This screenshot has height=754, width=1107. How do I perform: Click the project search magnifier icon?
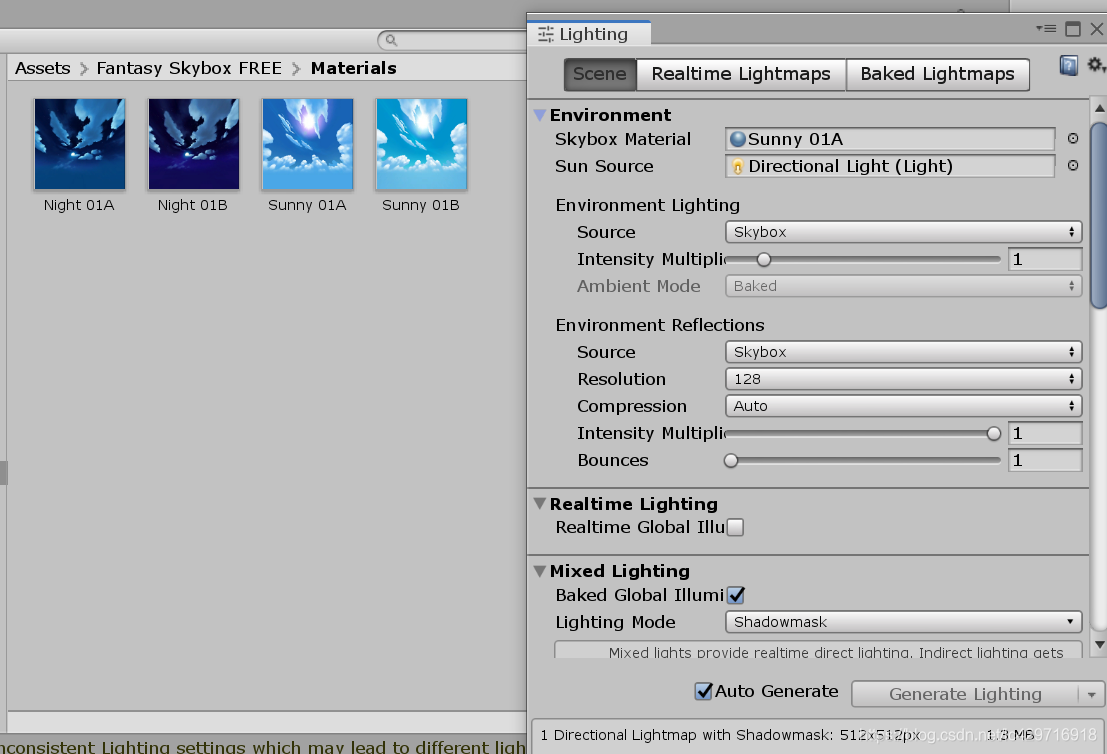click(391, 40)
